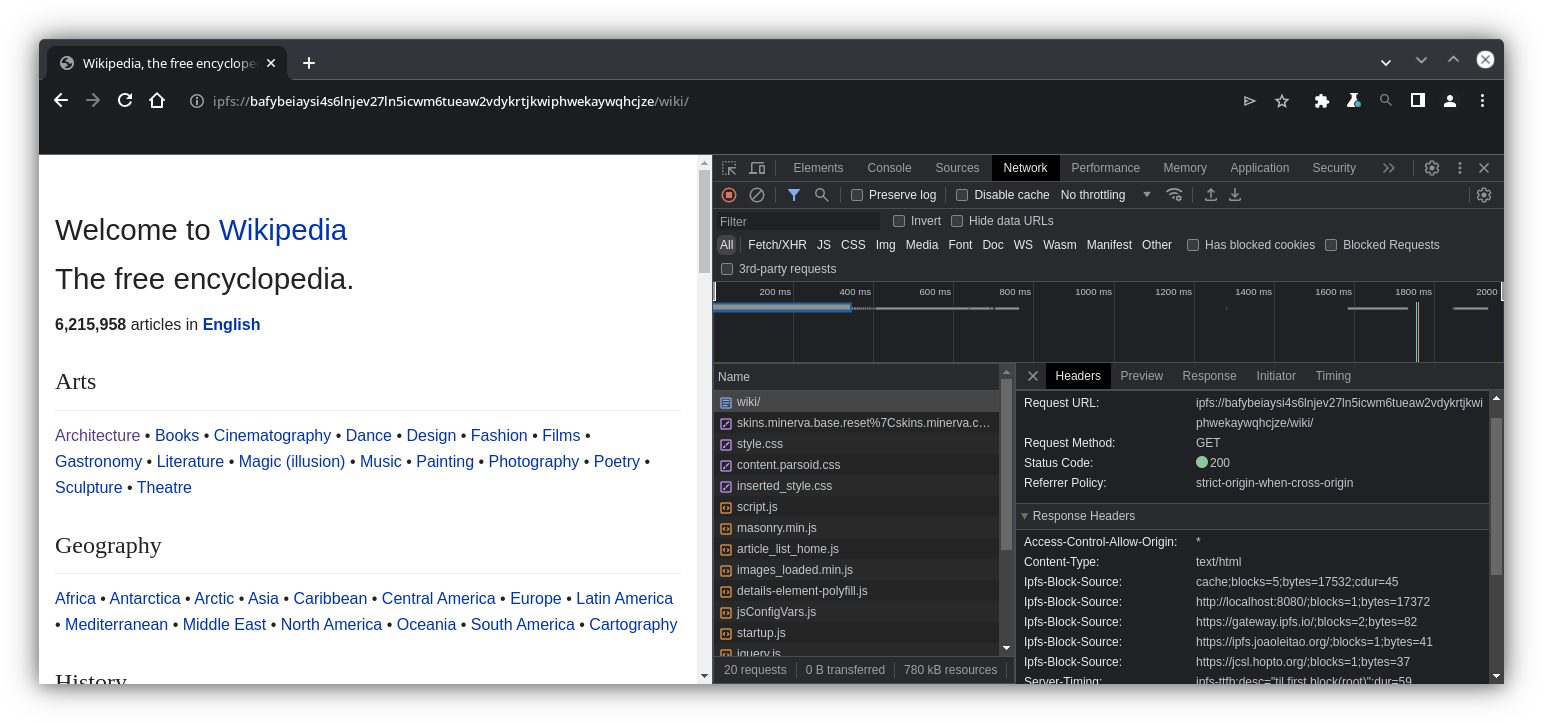Open DevTools settings gear
Viewport: 1543px width, 723px height.
[1432, 168]
